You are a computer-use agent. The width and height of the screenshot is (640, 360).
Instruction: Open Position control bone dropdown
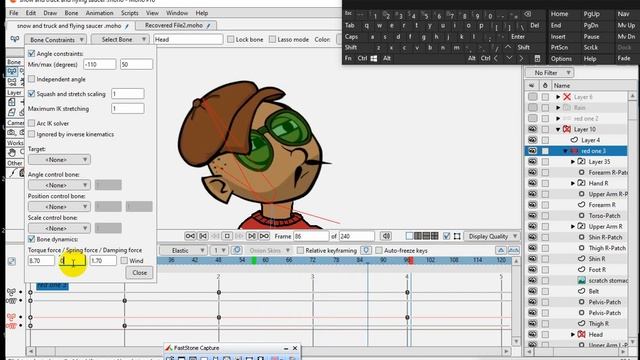tap(59, 207)
